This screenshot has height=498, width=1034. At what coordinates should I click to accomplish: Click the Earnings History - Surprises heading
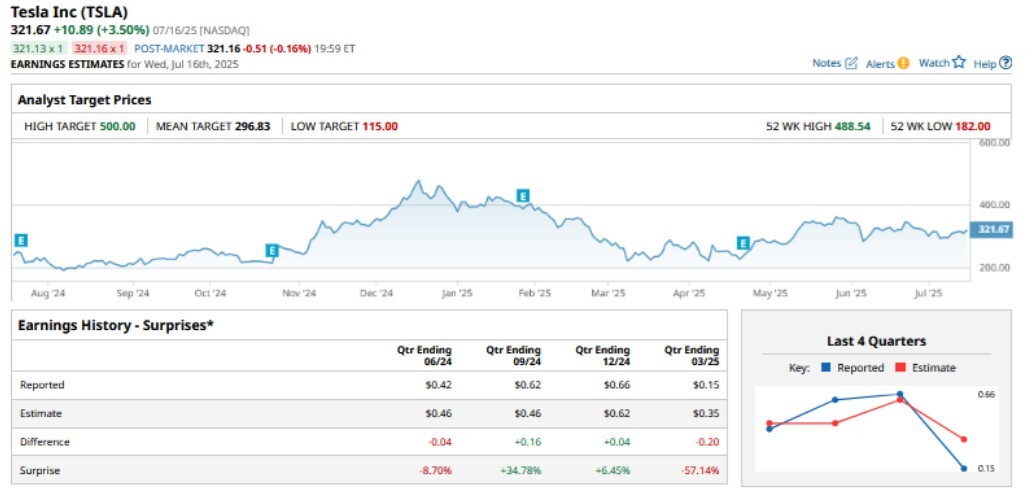[115, 325]
